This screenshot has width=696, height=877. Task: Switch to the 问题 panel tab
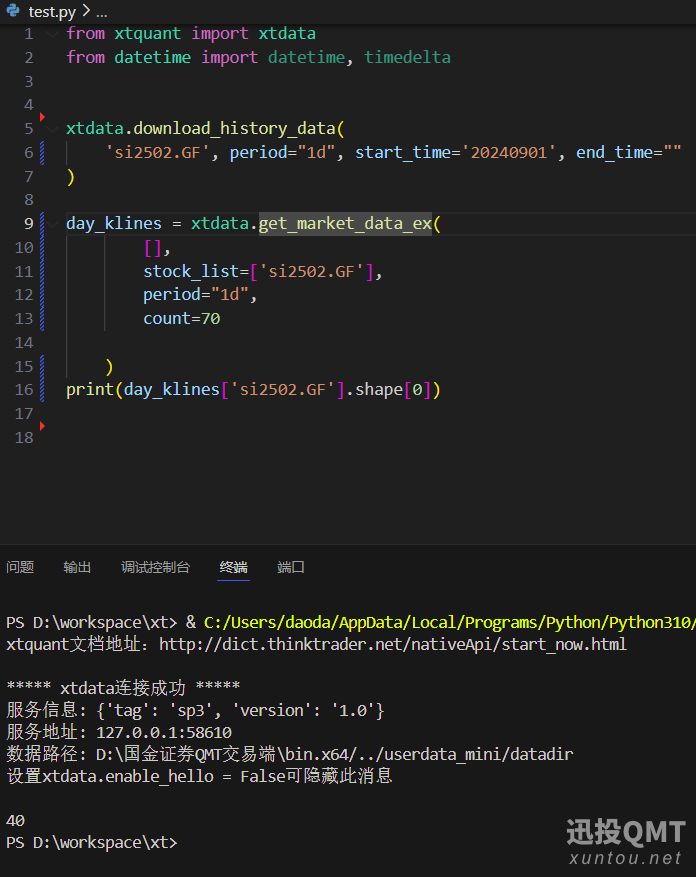tap(20, 567)
